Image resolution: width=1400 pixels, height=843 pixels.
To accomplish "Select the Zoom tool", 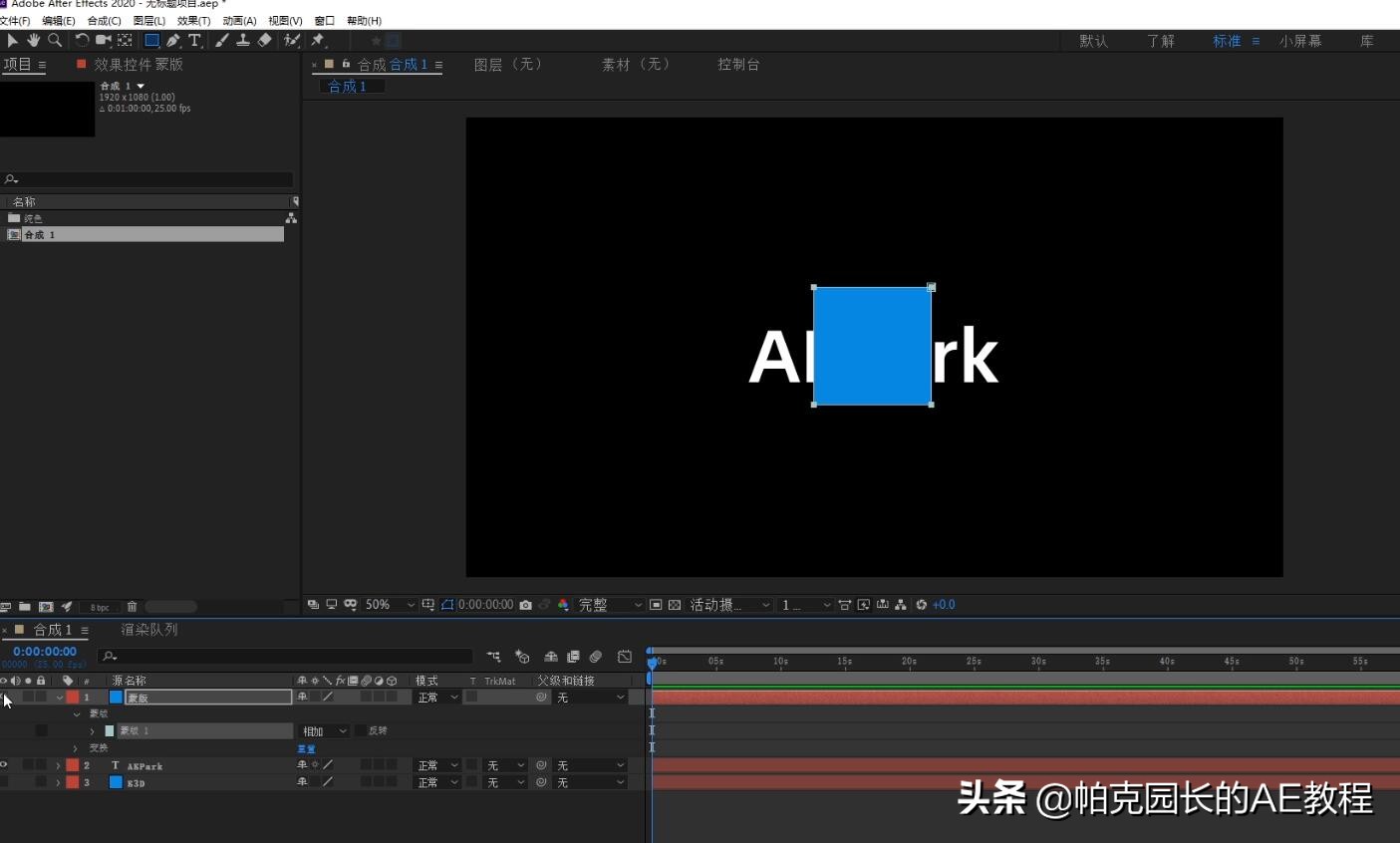I will 55,40.
